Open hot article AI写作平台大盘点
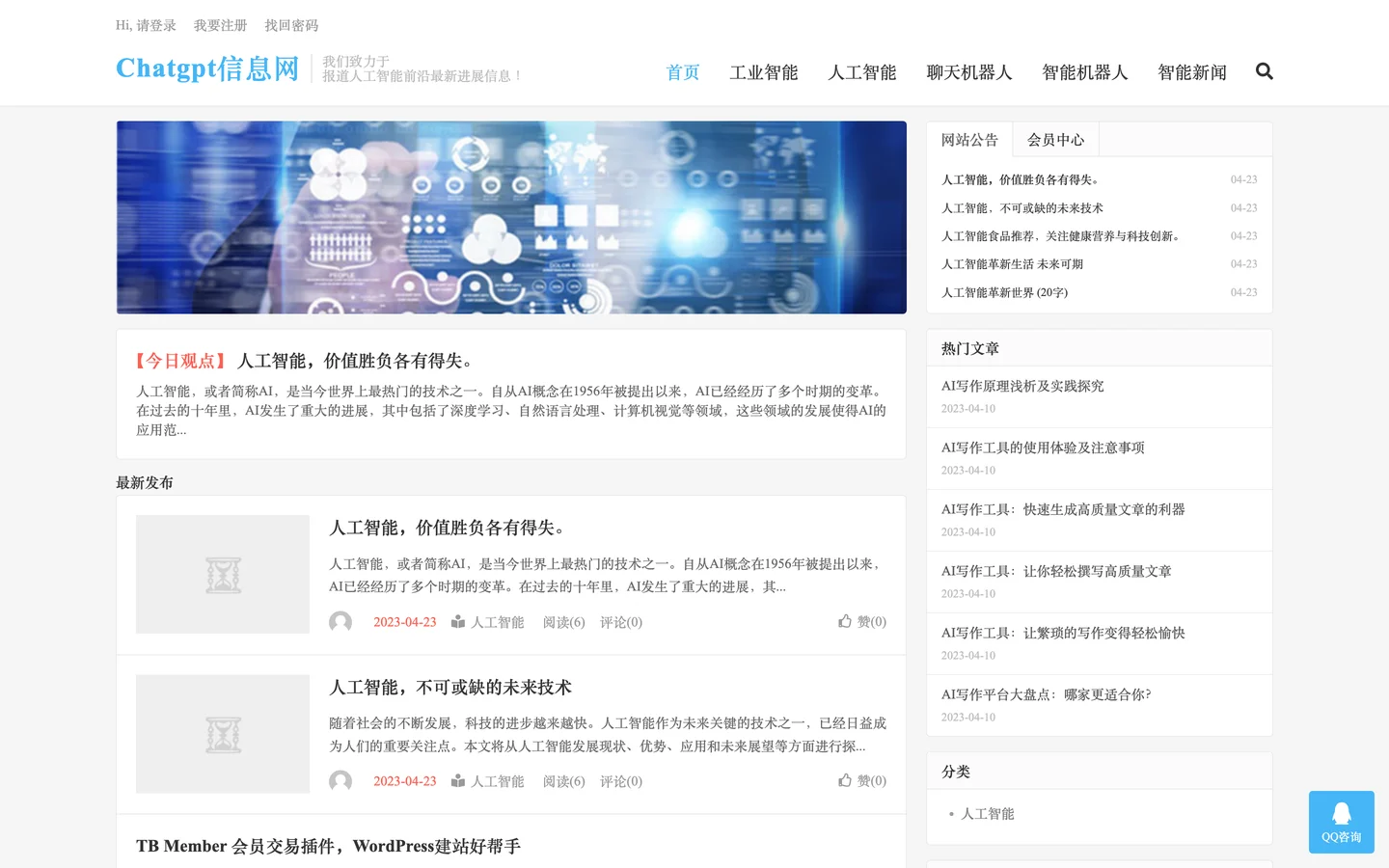Viewport: 1389px width, 868px height. coord(1047,694)
